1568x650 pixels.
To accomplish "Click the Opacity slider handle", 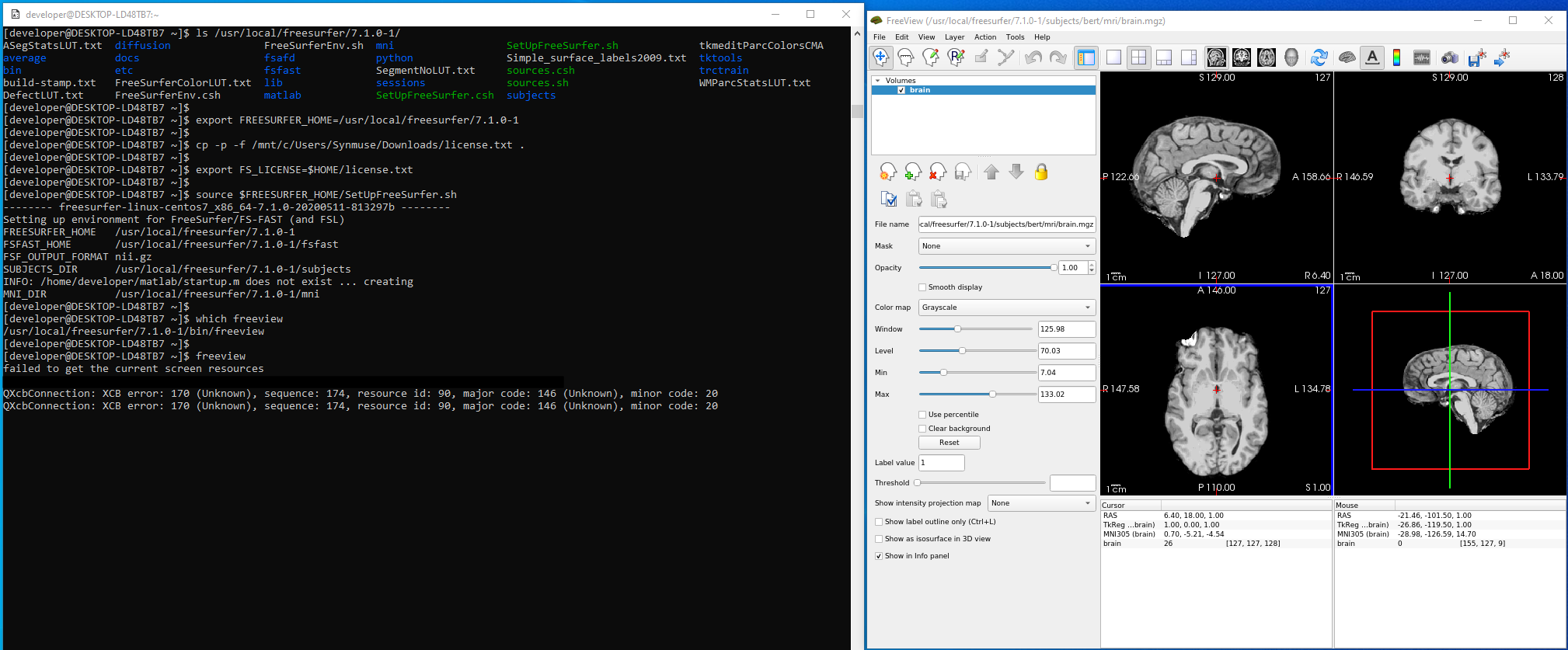I will click(x=1054, y=268).
